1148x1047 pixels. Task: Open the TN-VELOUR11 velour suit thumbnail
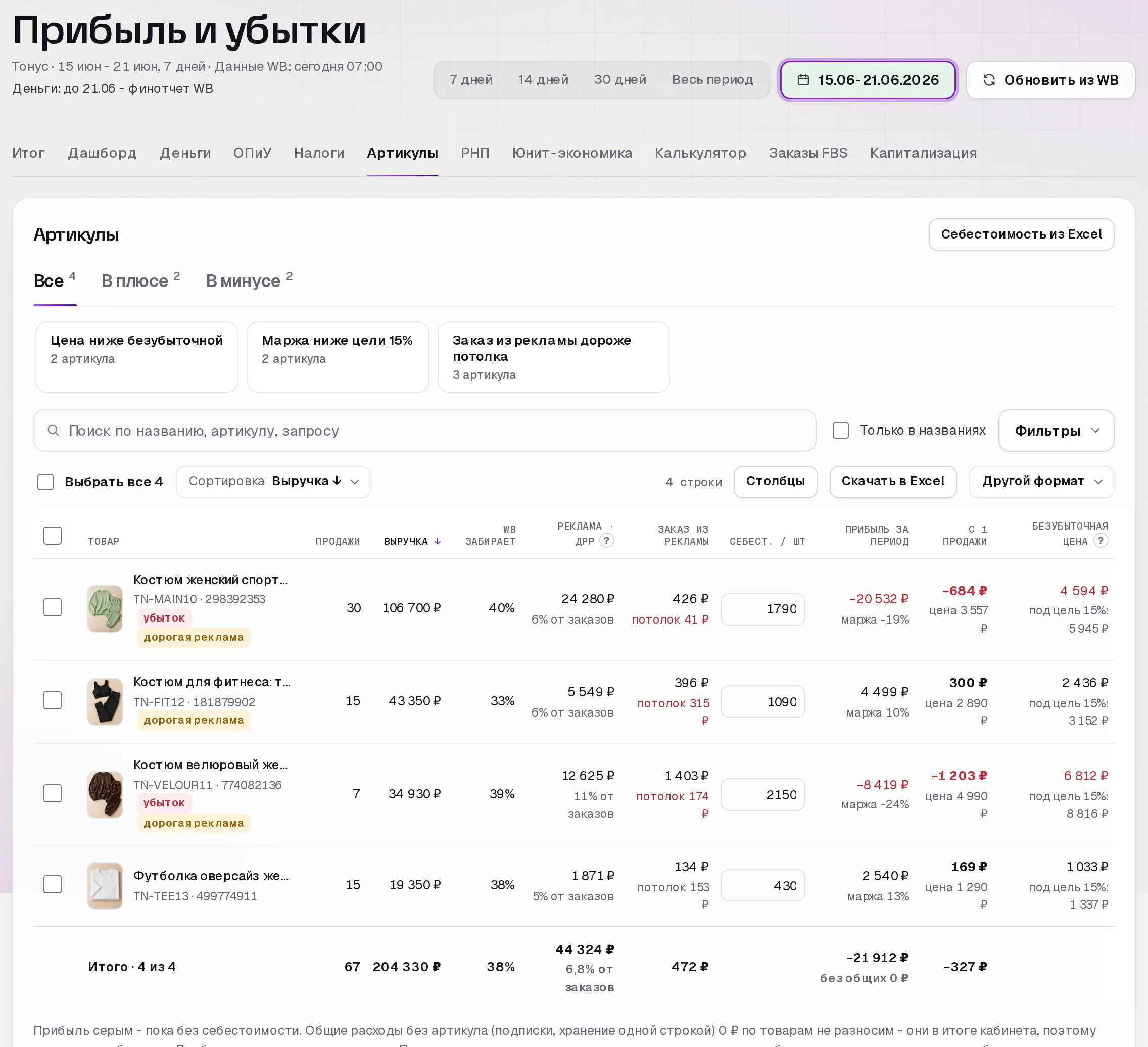click(x=105, y=794)
